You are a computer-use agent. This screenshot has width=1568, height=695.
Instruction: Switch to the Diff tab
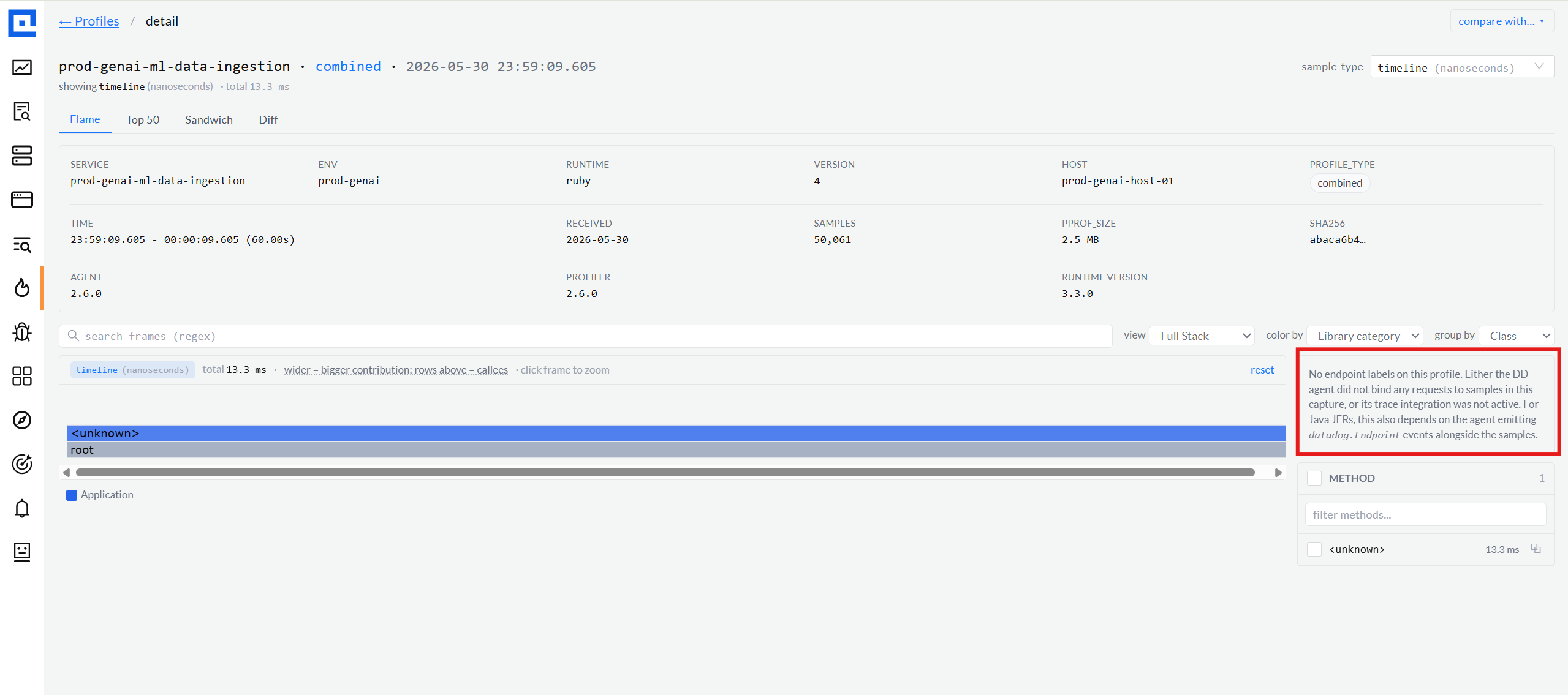coord(268,120)
